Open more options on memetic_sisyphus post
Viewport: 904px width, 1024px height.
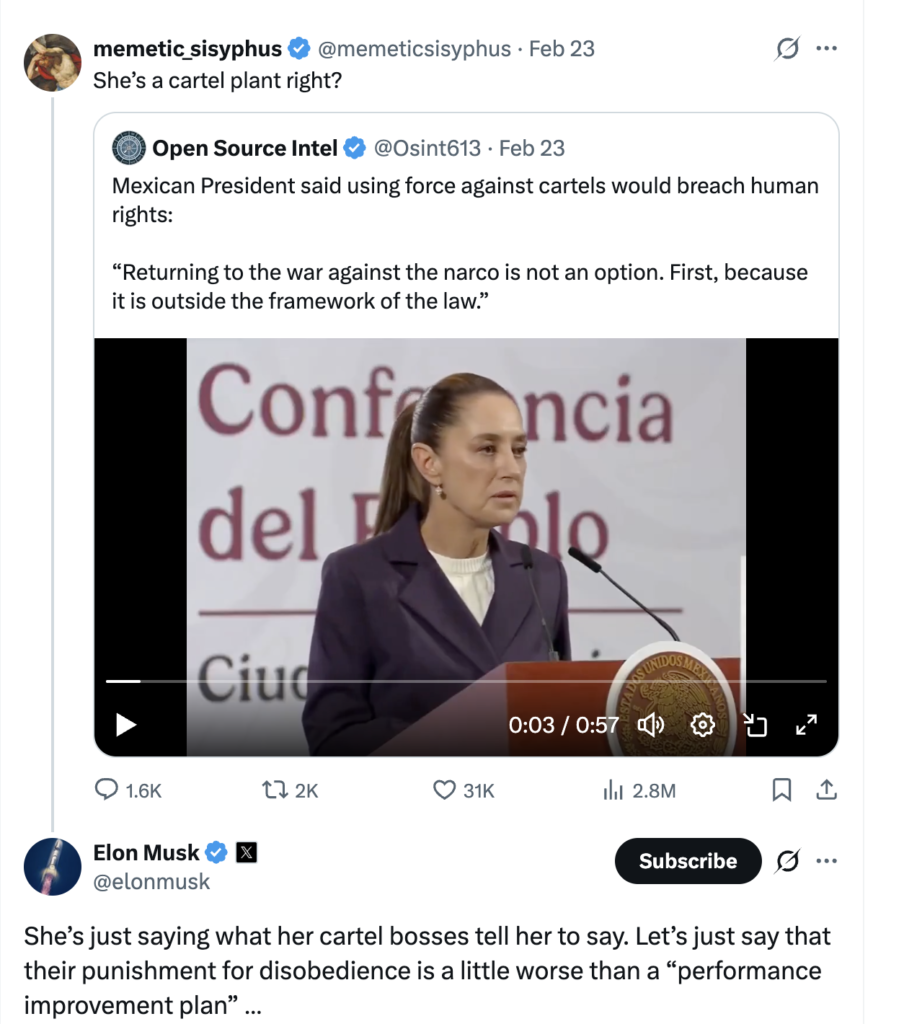pos(826,48)
